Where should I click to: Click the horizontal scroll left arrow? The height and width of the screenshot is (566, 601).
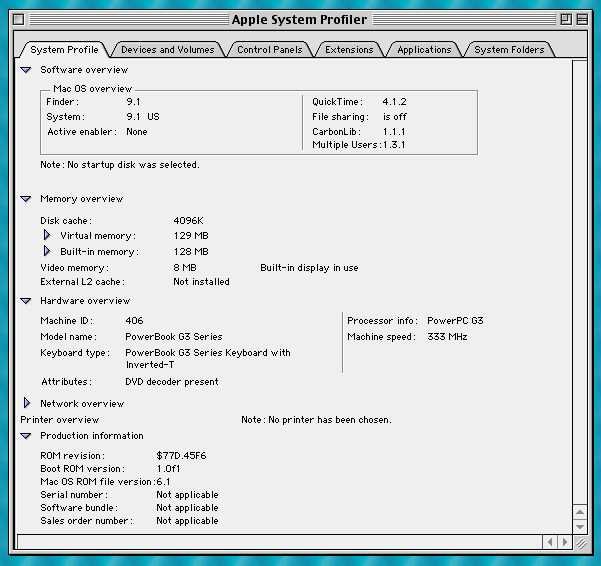550,542
